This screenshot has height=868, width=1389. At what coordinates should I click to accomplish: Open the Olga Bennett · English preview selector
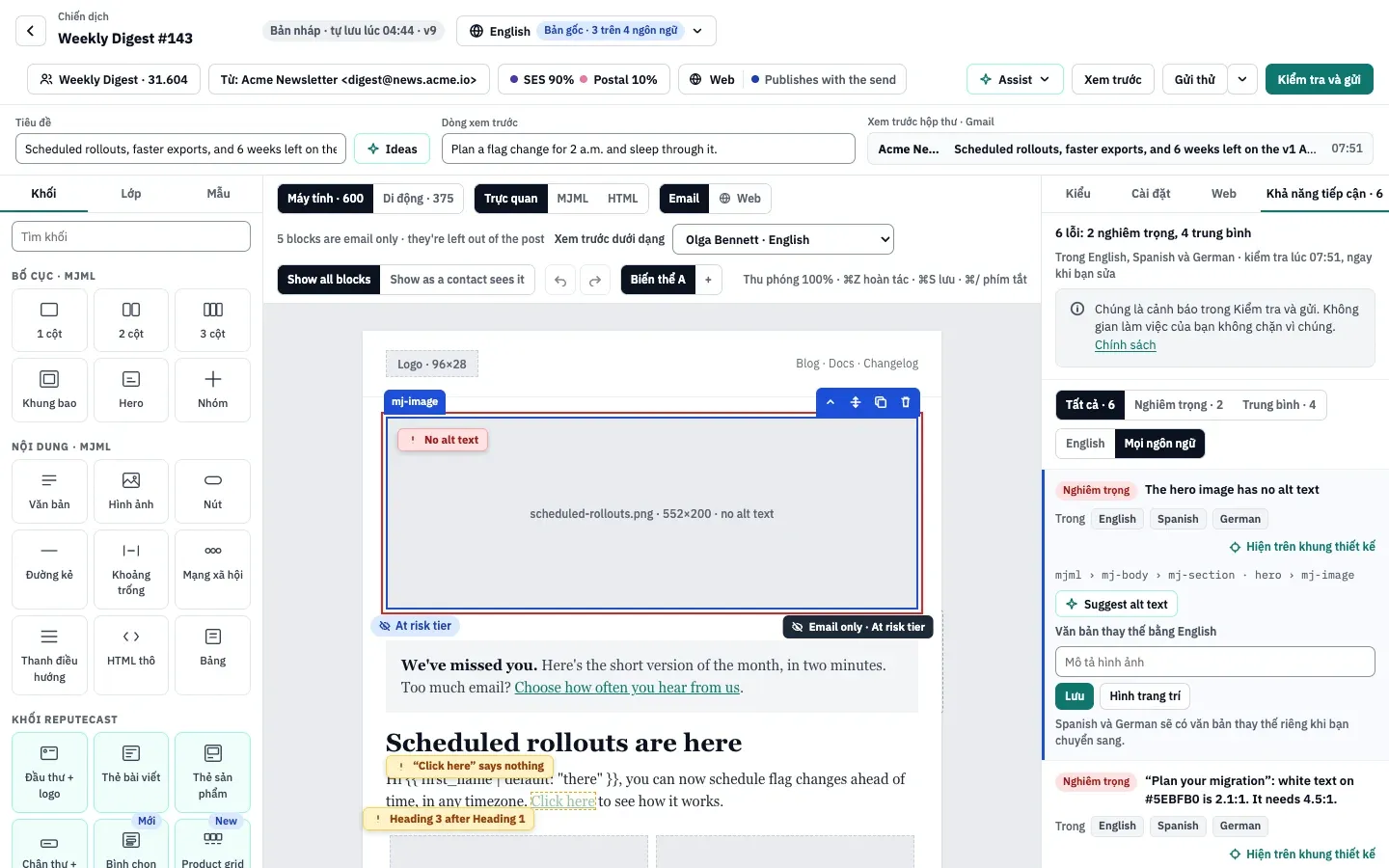[784, 239]
